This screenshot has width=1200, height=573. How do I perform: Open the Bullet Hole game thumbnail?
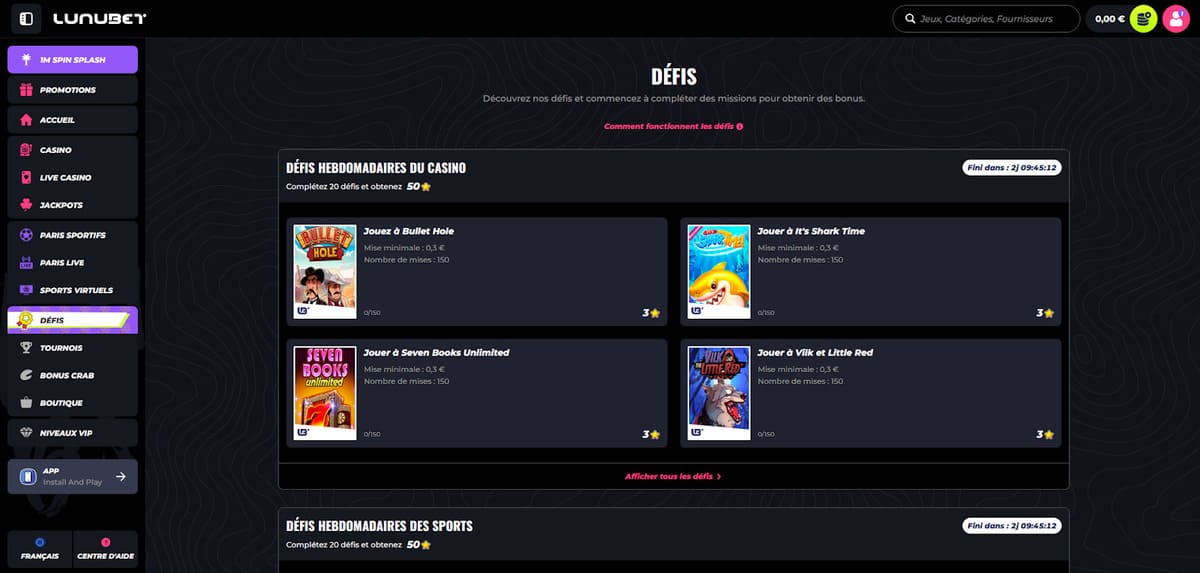coord(325,271)
